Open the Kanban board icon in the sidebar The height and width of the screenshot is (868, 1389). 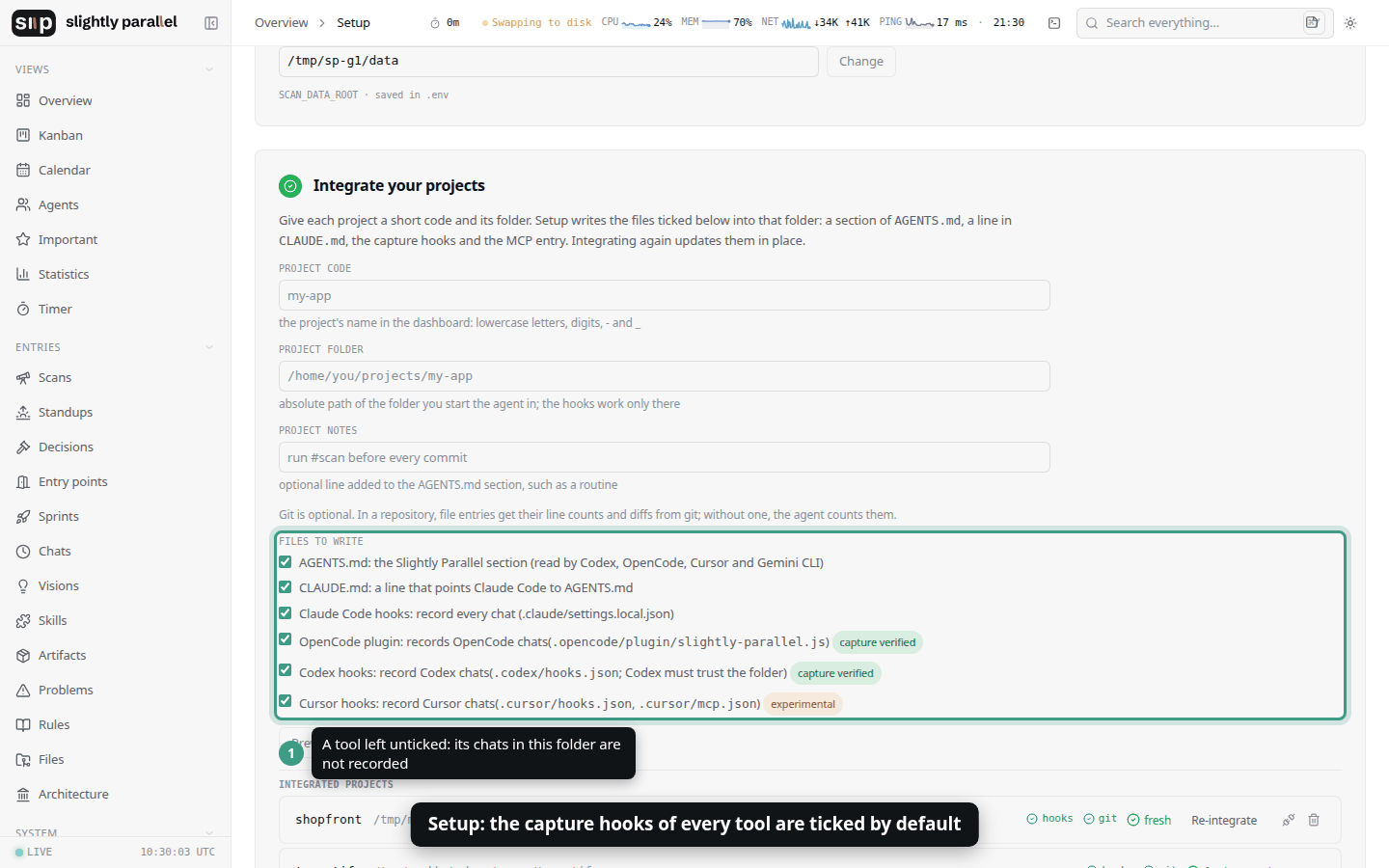[23, 135]
